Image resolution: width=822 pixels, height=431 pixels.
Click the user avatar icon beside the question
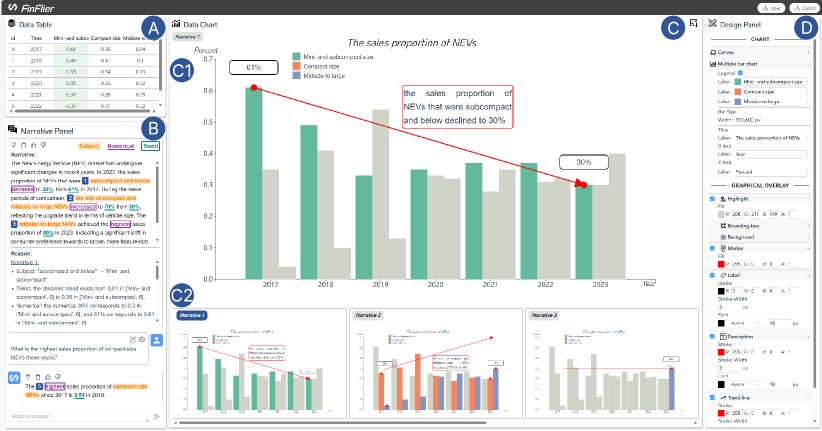156,340
